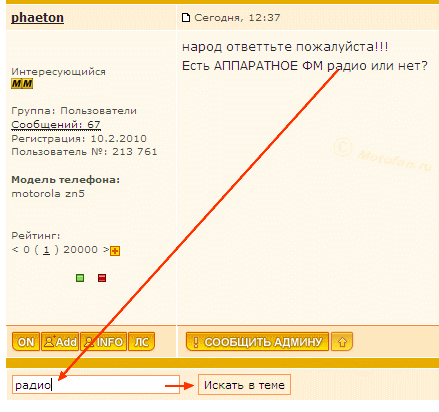439x412 pixels.
Task: Open user details with INFO button
Action: pos(103,342)
